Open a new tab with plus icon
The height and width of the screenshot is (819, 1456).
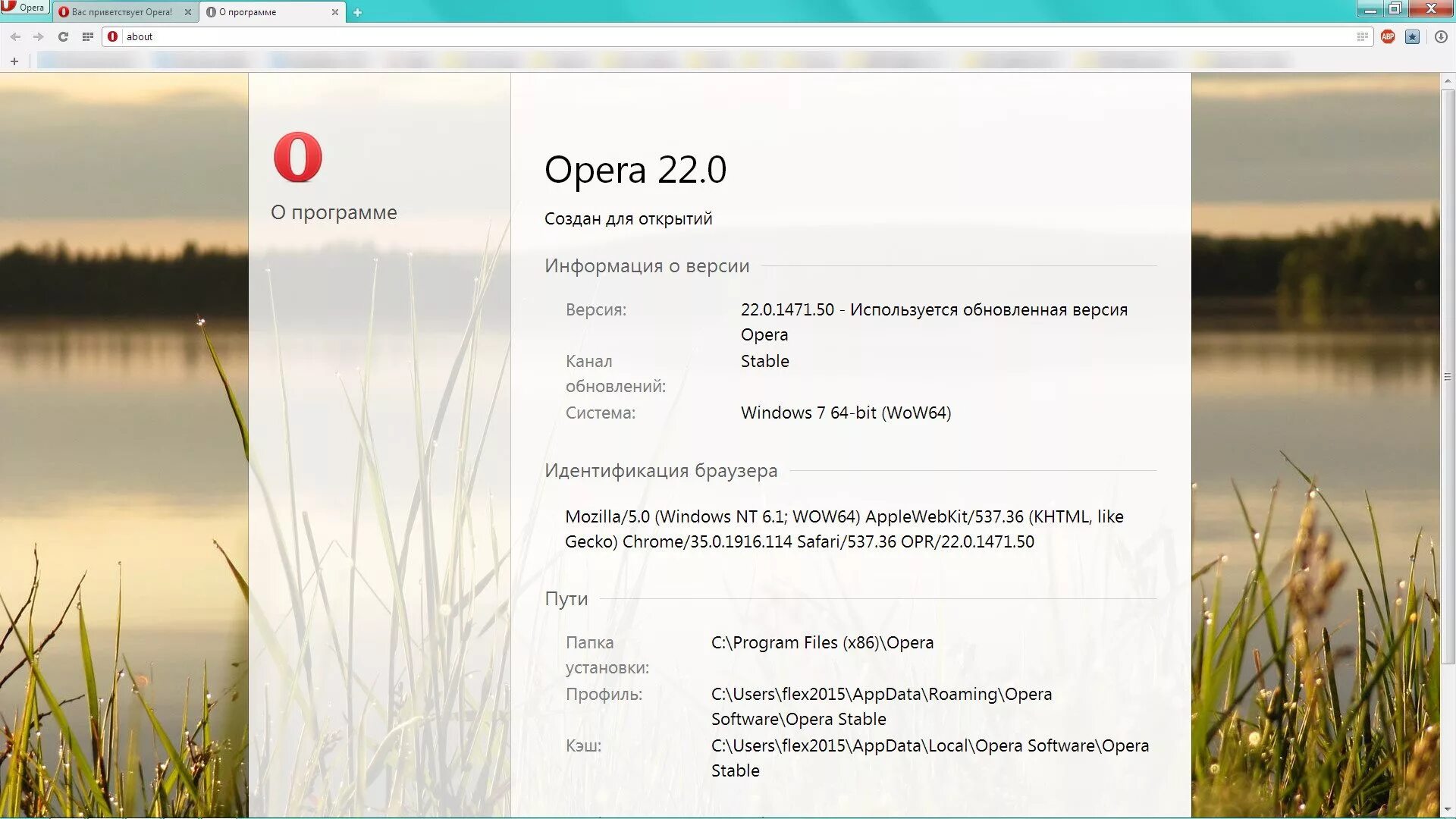pyautogui.click(x=357, y=12)
